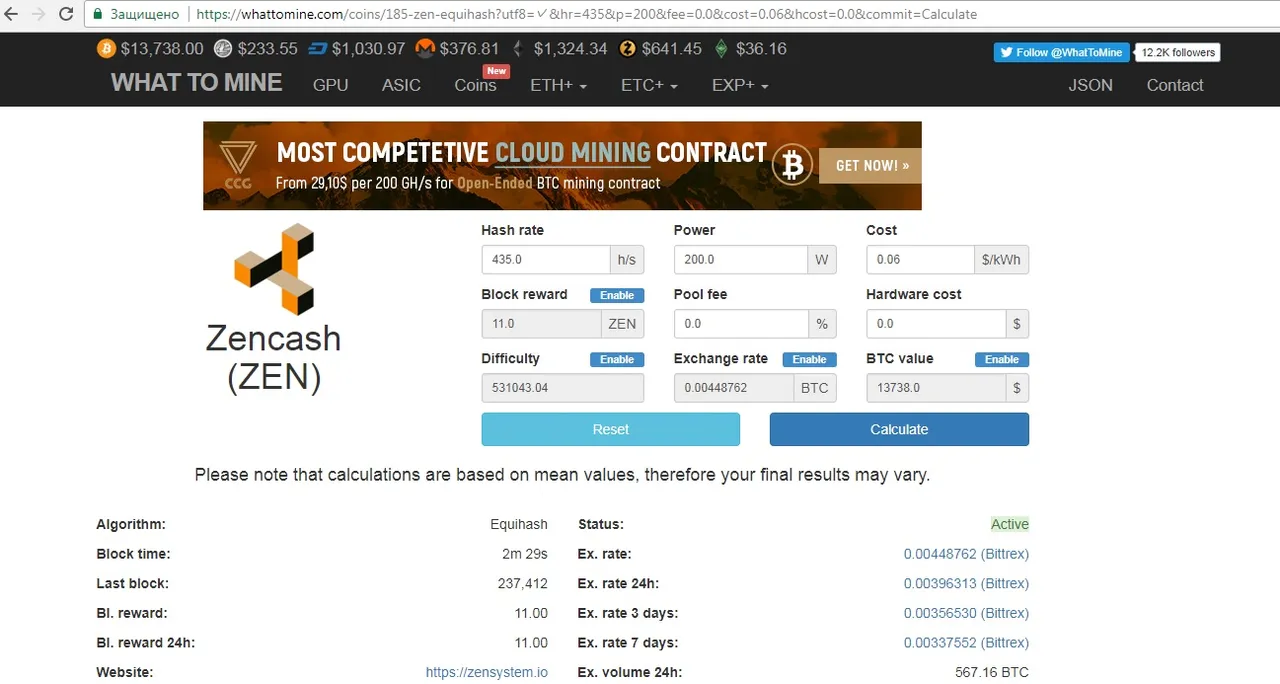Click the Block time value 2m 29s

525,554
